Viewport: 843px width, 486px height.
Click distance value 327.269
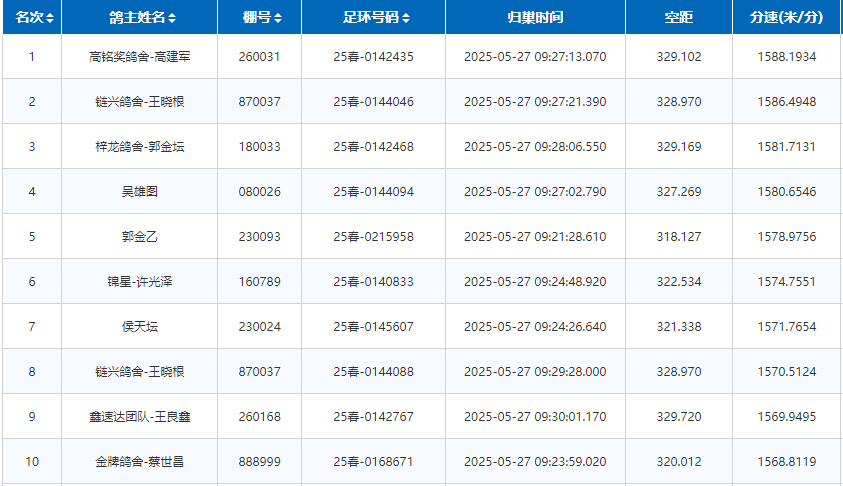point(679,191)
